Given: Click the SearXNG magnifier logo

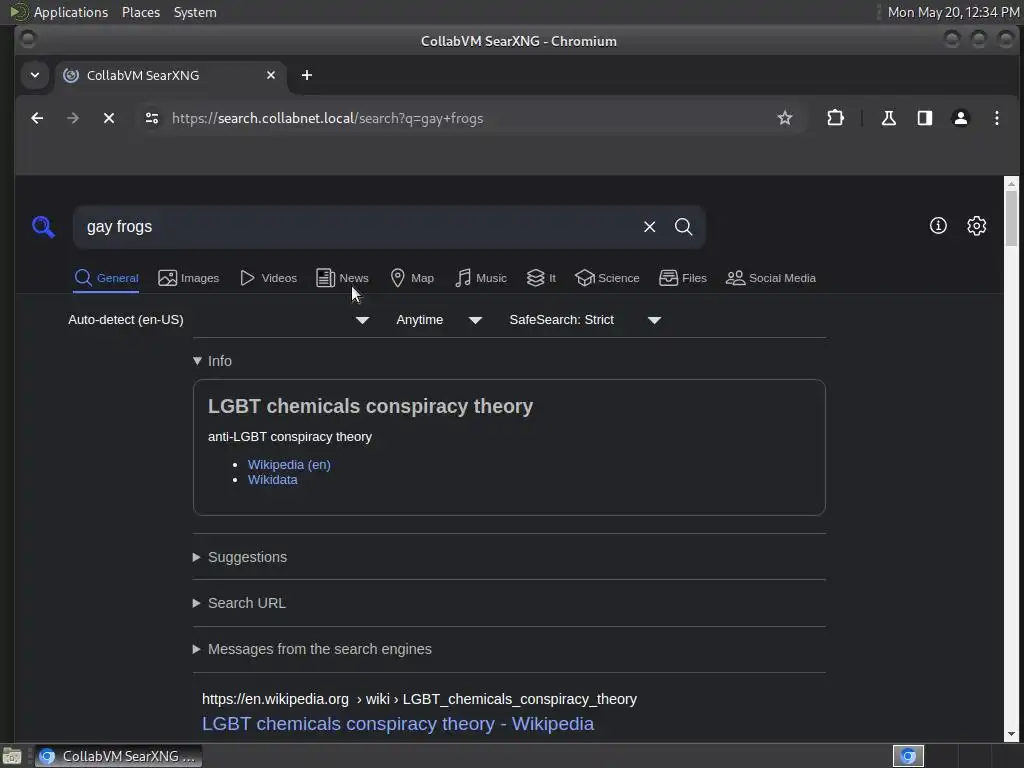Looking at the screenshot, I should point(43,227).
